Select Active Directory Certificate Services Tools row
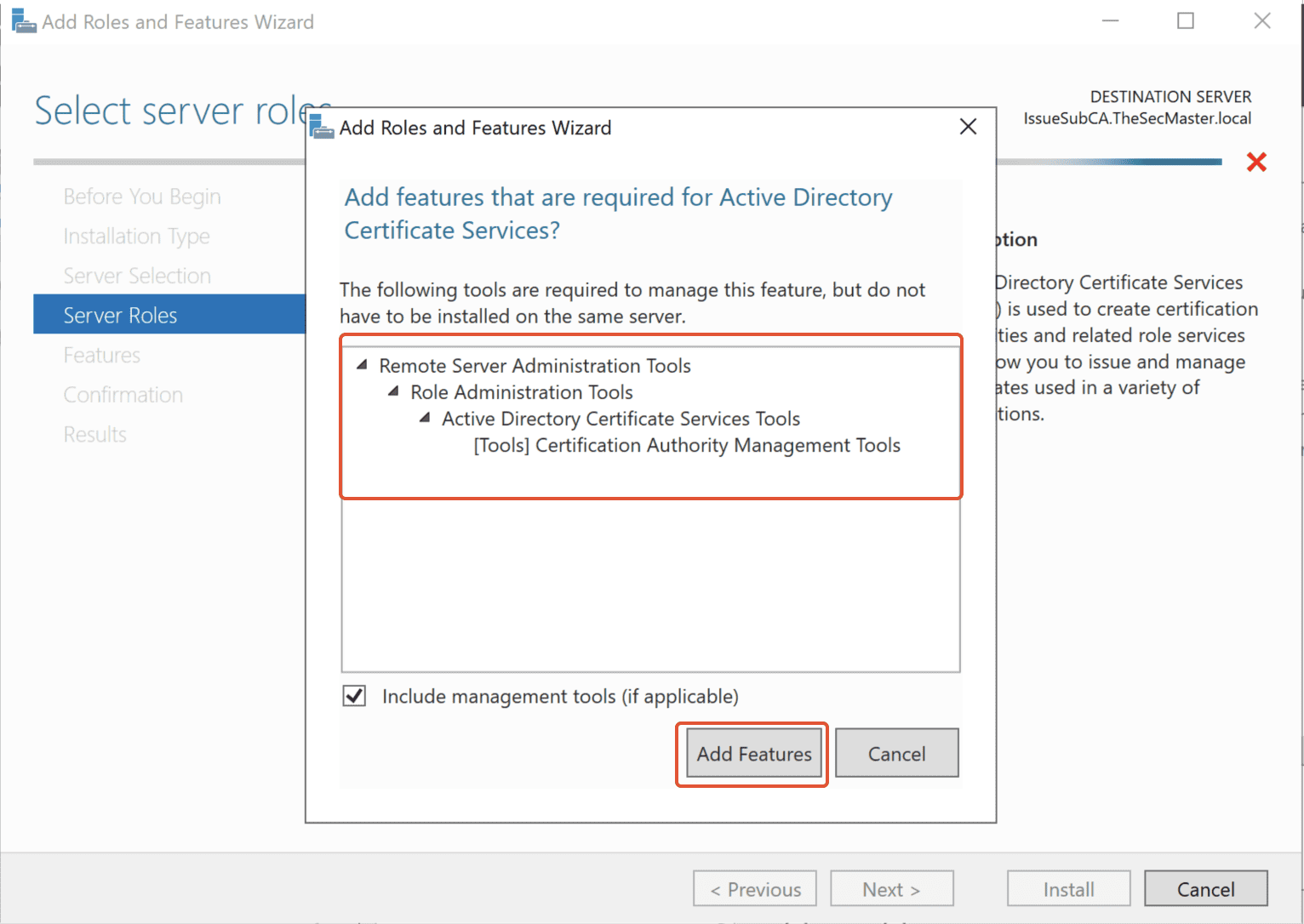The image size is (1304, 924). [x=621, y=419]
